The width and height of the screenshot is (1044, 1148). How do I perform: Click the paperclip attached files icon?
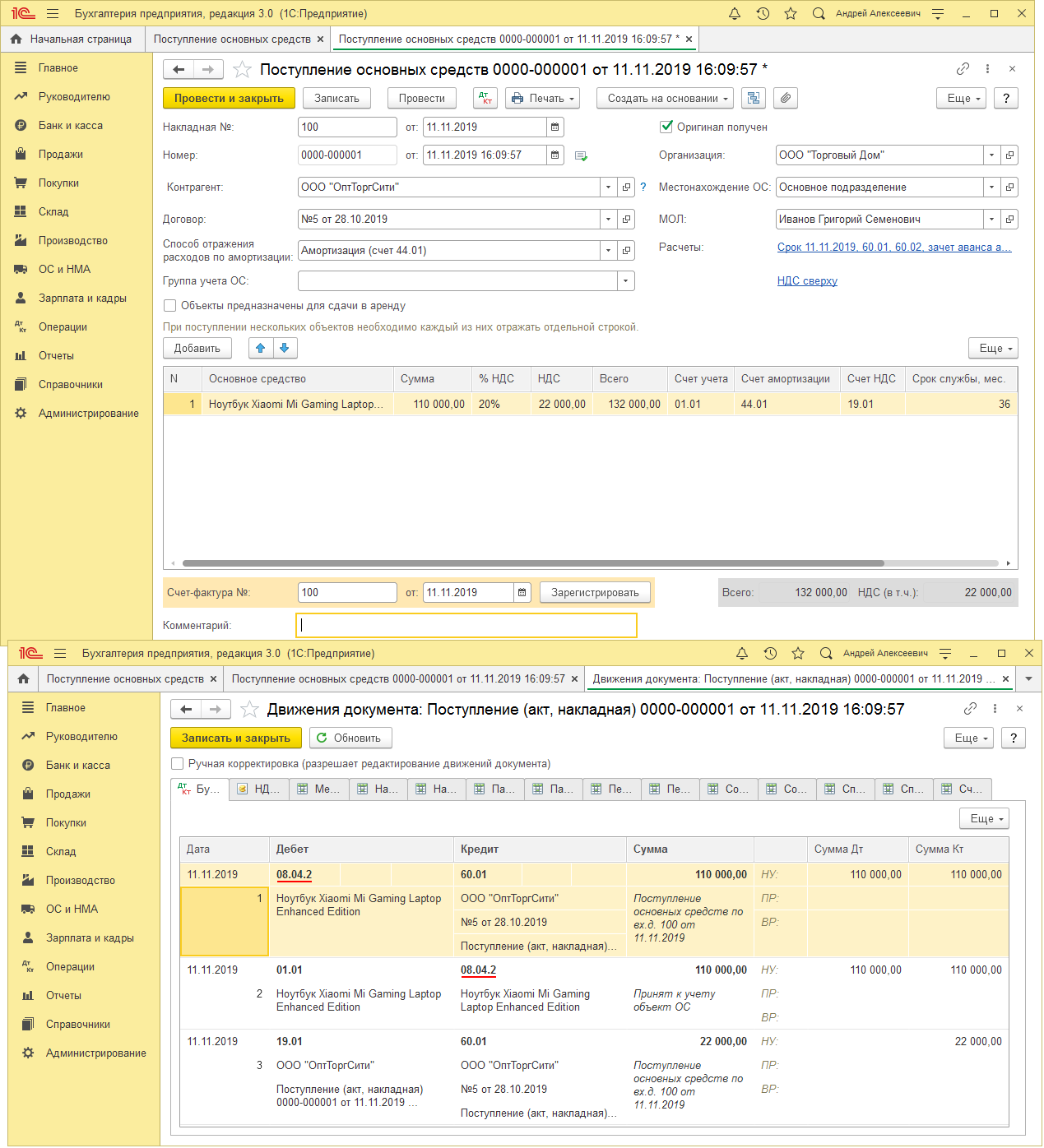click(x=786, y=98)
